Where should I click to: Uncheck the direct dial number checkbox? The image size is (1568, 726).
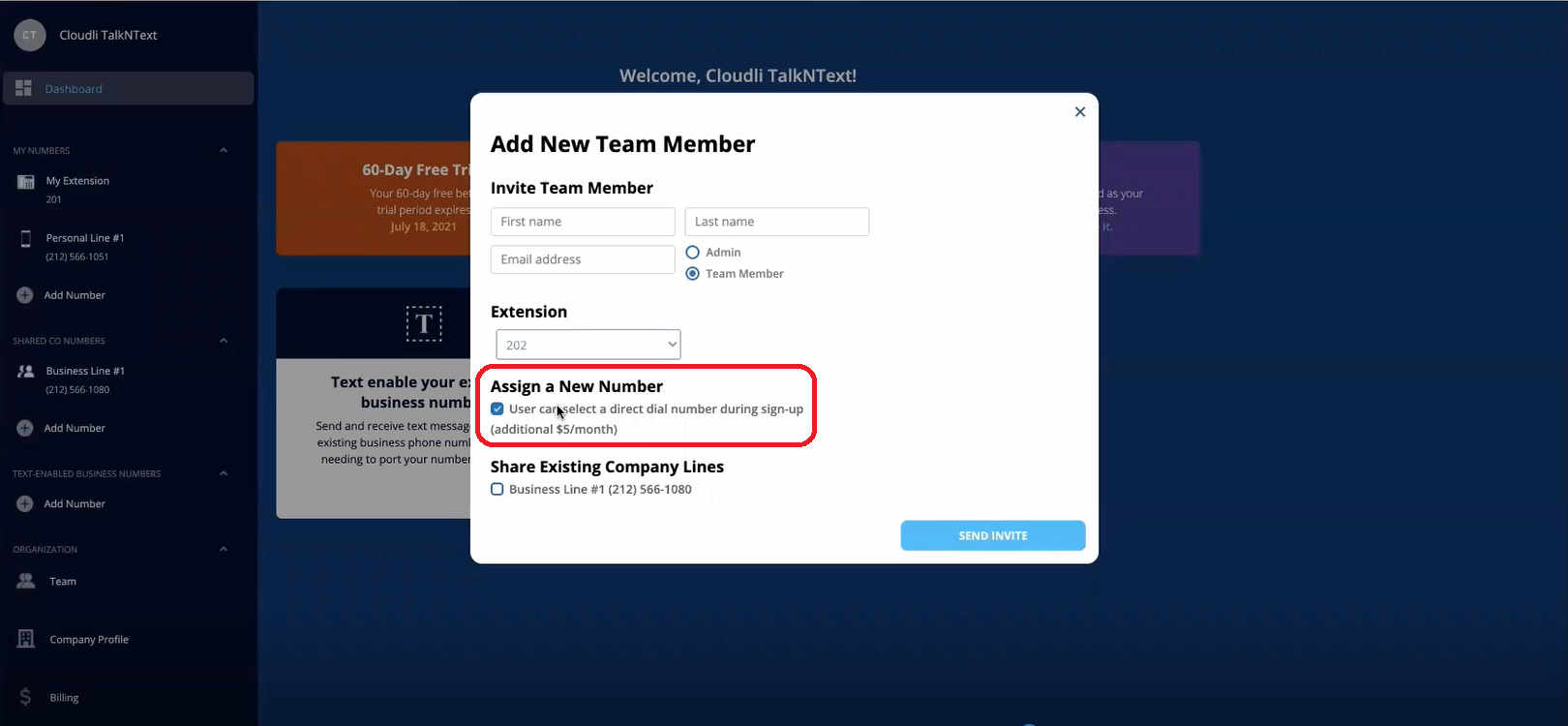pos(498,408)
